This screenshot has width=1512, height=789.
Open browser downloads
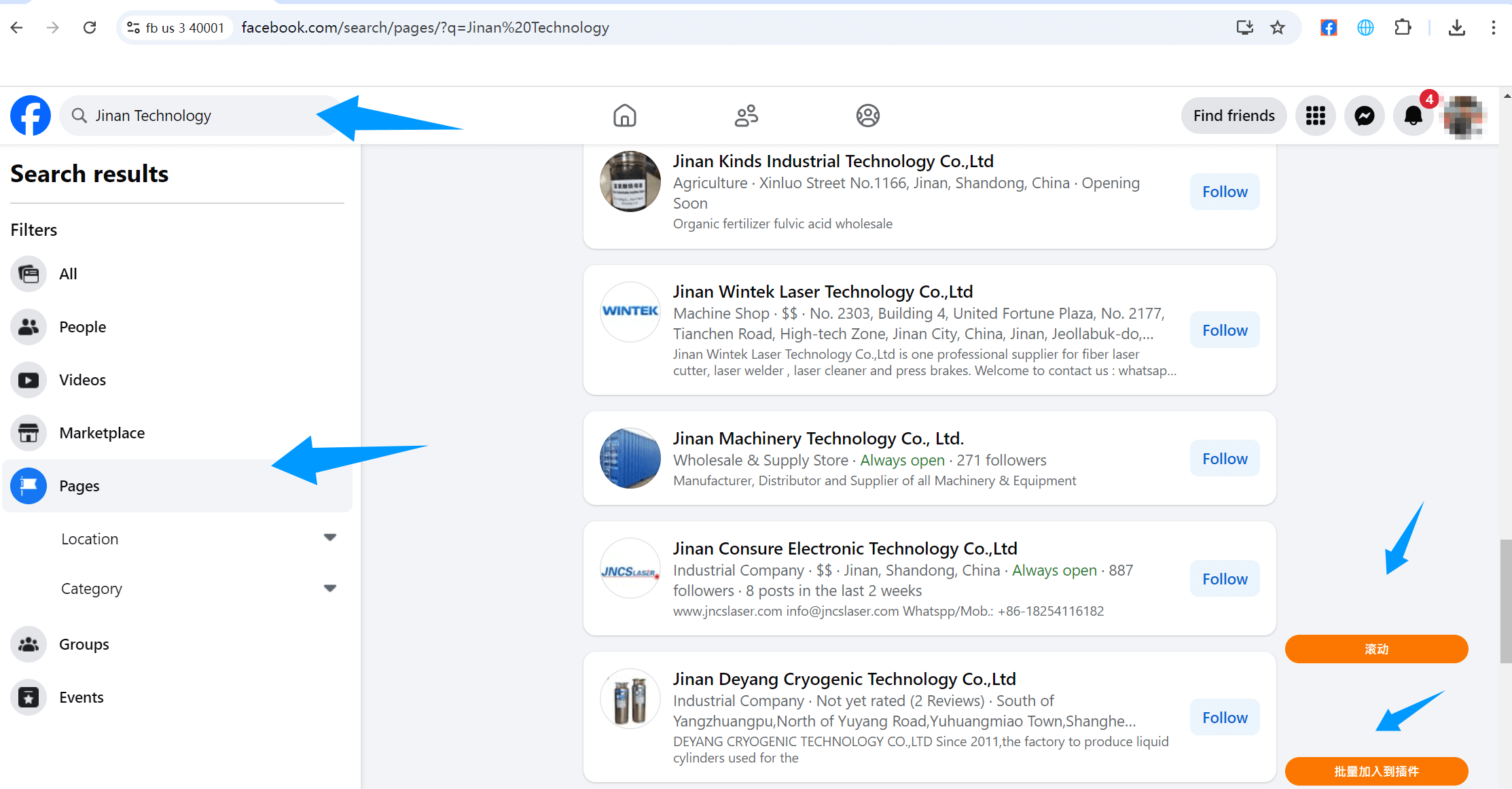pyautogui.click(x=1456, y=27)
